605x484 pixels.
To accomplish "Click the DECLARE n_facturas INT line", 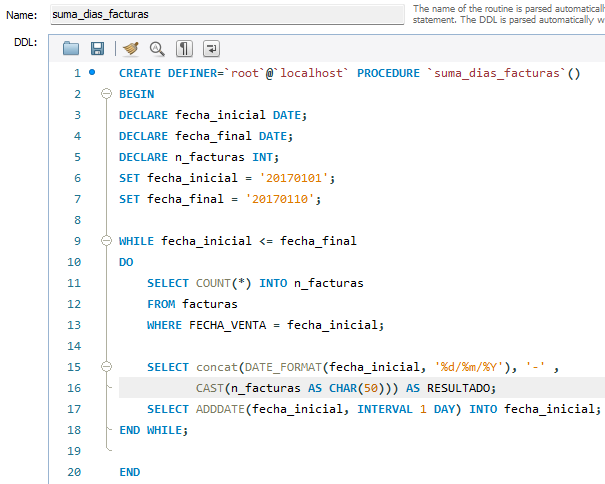I will (198, 157).
